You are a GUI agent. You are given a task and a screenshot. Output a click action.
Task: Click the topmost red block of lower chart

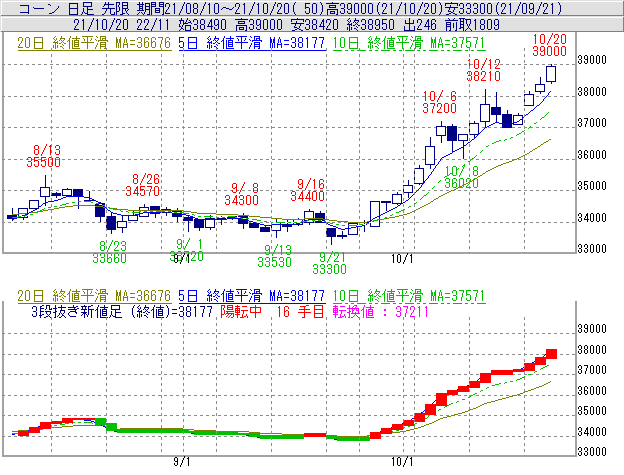coord(551,354)
